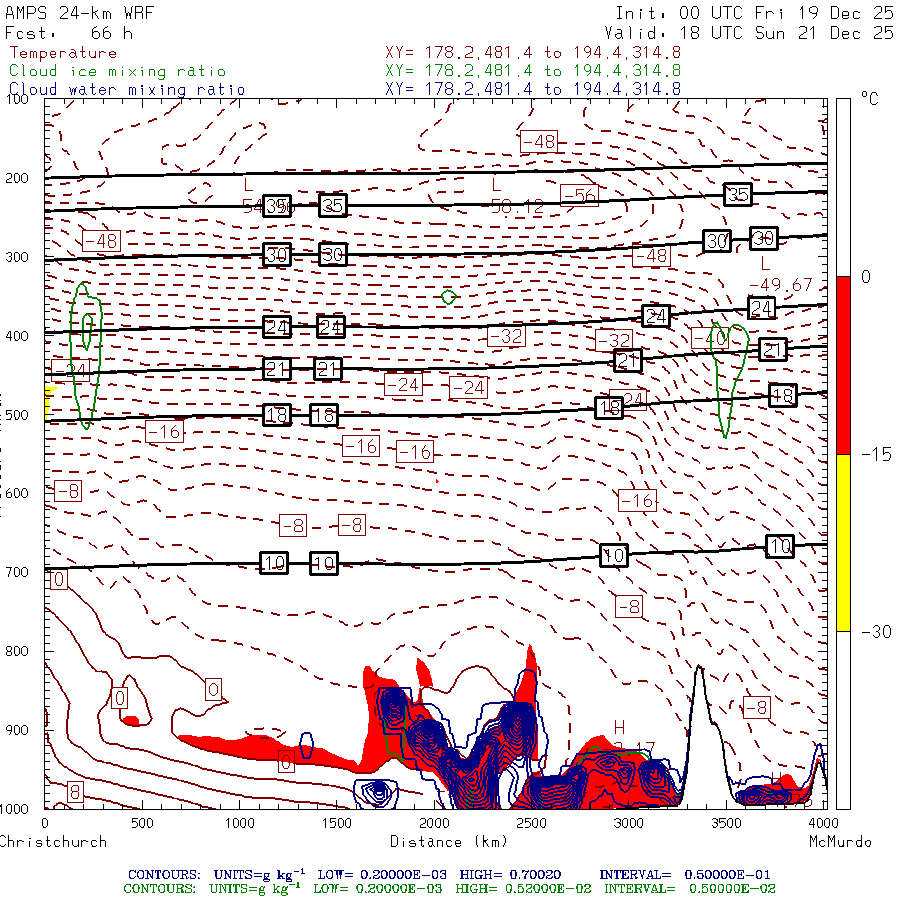Click the green 'INTERVAL= 0.50000E-02' text
The width and height of the screenshot is (900, 900).
coord(689,889)
